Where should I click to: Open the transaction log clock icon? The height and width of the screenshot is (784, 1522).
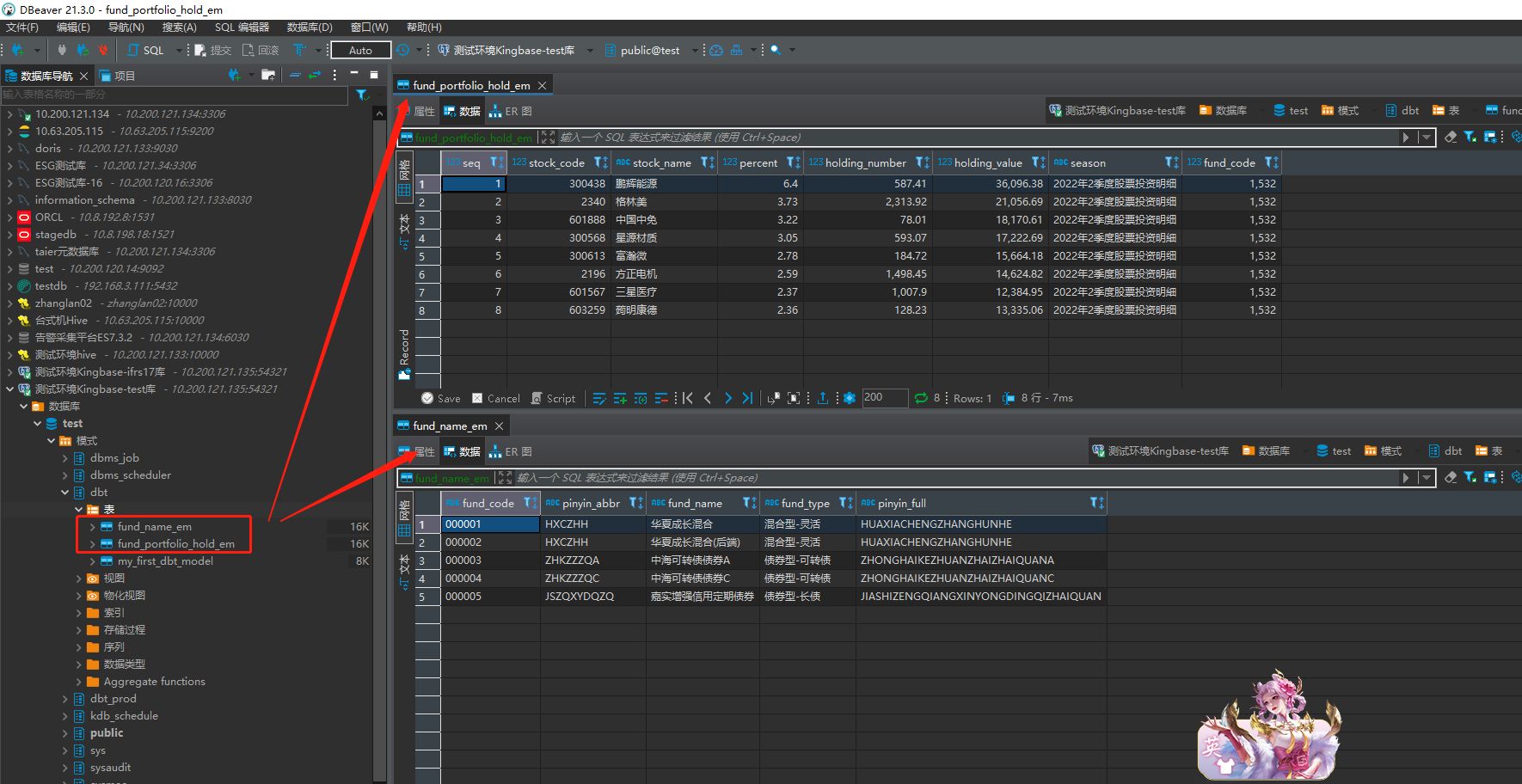tap(402, 50)
